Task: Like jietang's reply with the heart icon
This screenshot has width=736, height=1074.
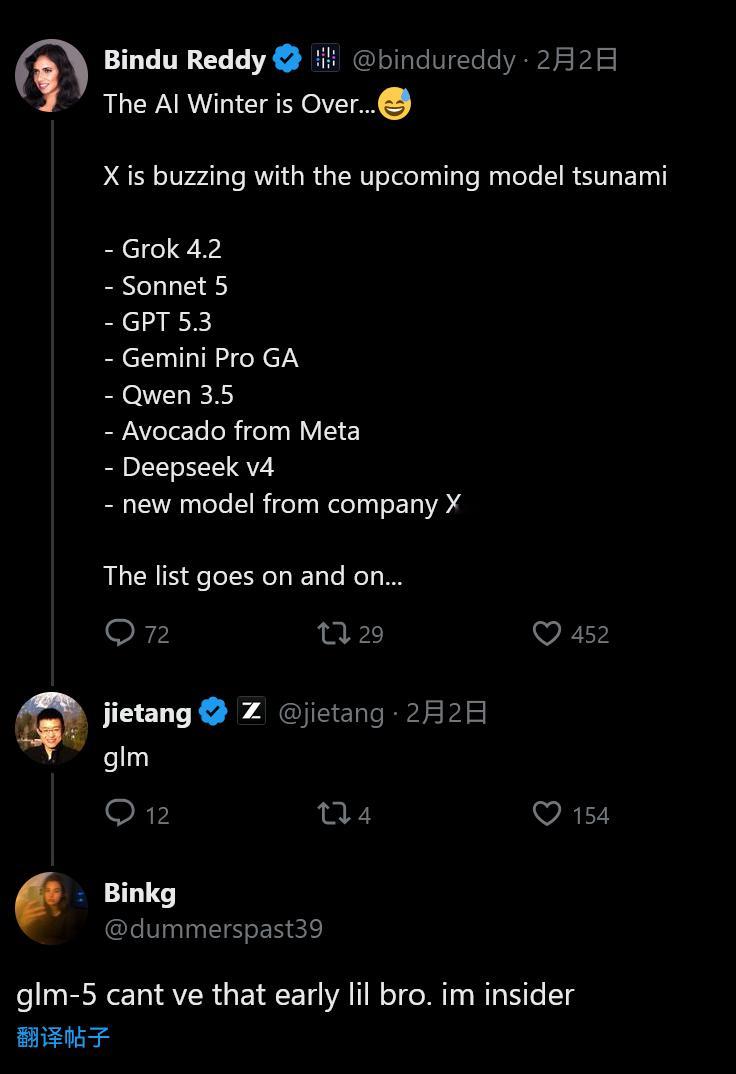Action: pyautogui.click(x=547, y=814)
